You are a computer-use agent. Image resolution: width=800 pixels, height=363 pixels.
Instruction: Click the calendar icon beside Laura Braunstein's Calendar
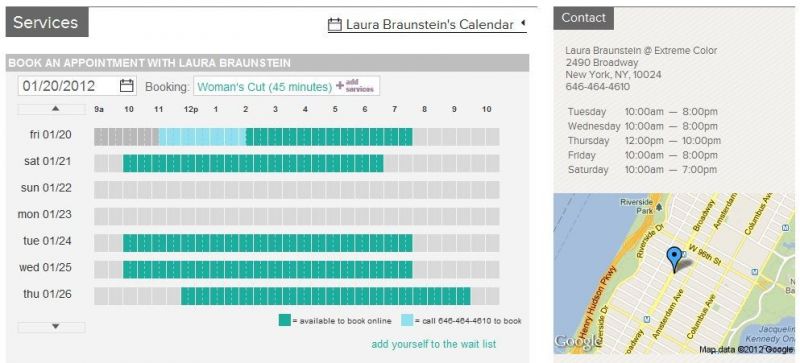[335, 24]
